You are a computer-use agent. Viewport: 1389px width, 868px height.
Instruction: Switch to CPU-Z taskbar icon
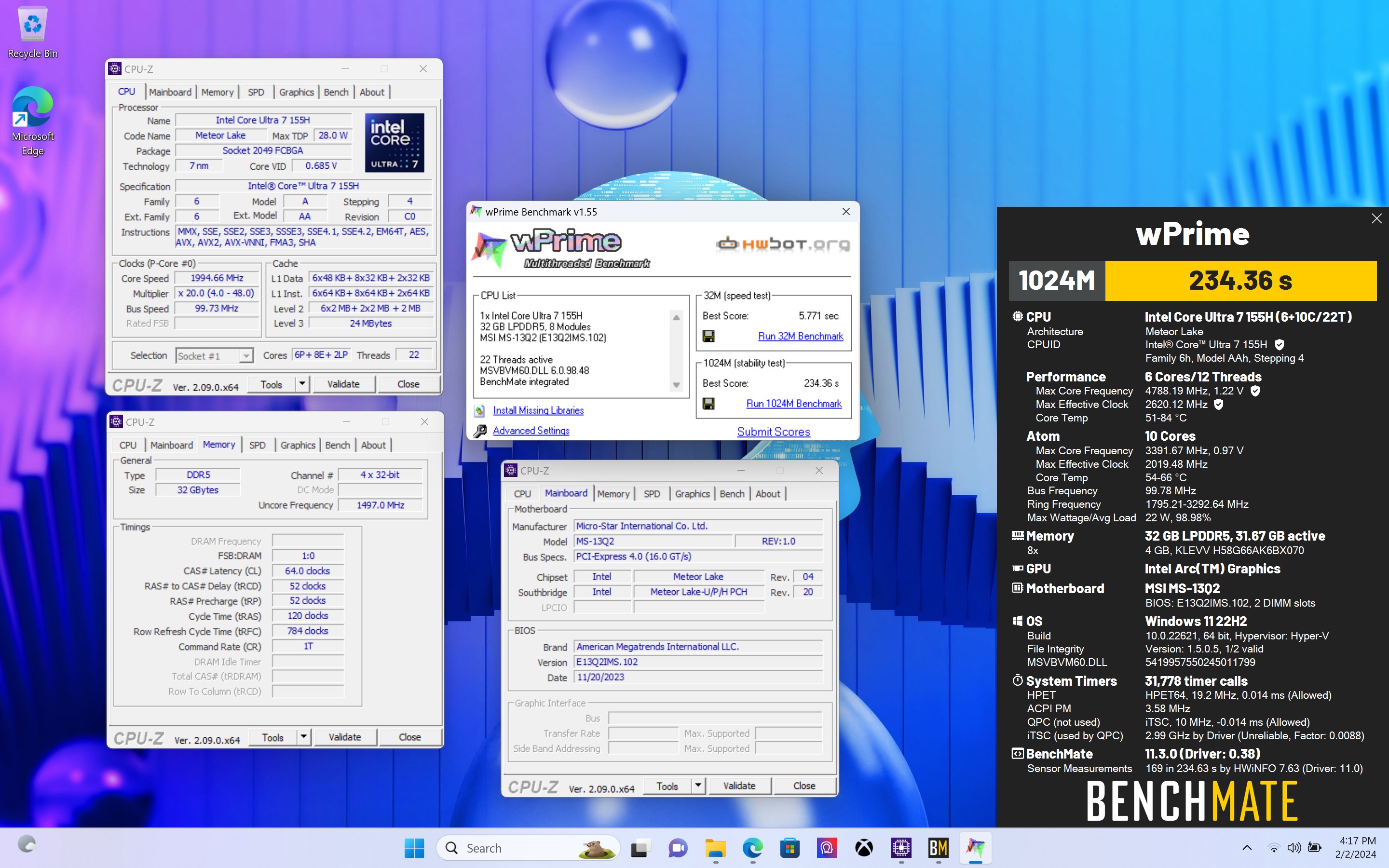[901, 848]
